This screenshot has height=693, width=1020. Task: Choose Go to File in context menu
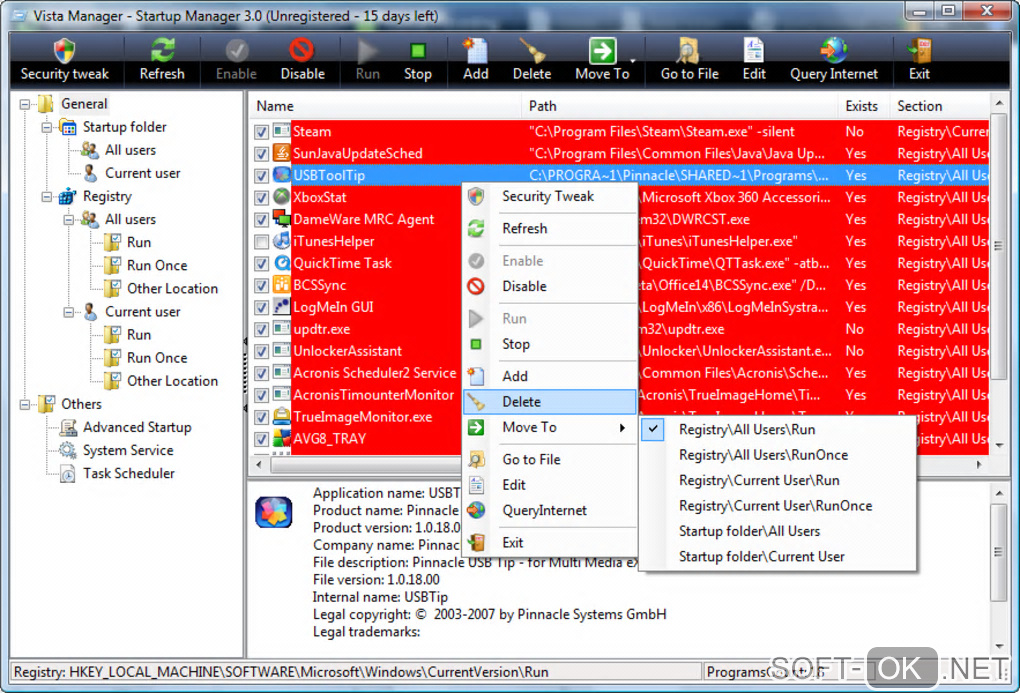point(550,459)
